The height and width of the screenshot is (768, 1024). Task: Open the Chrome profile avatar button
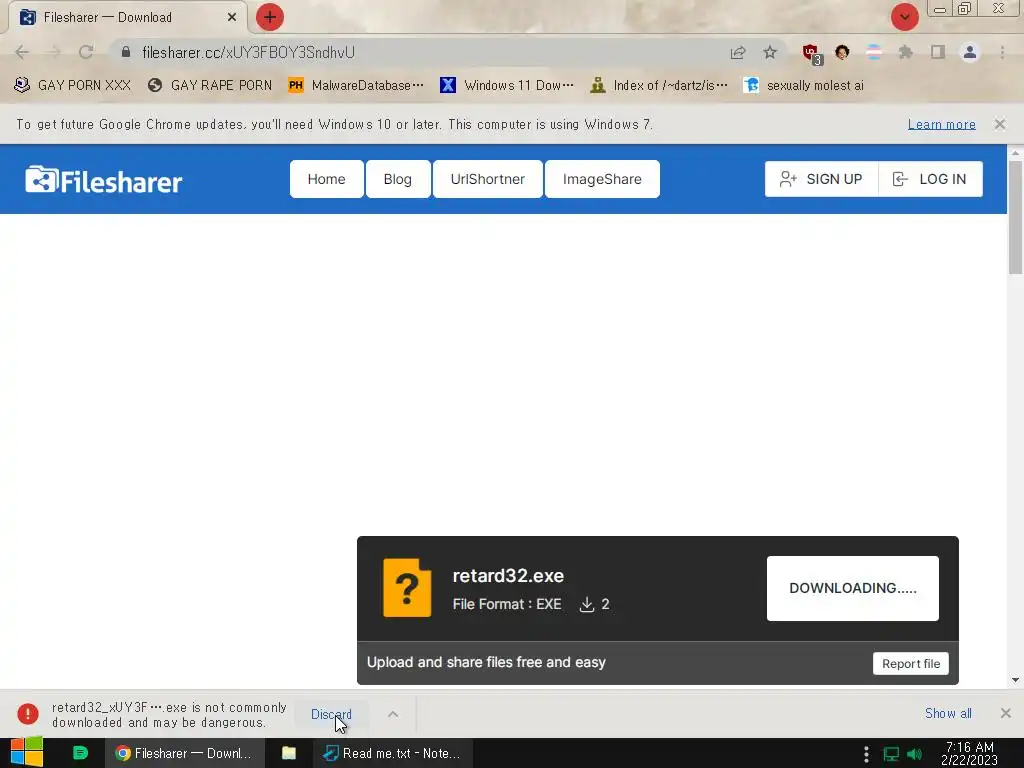click(970, 52)
